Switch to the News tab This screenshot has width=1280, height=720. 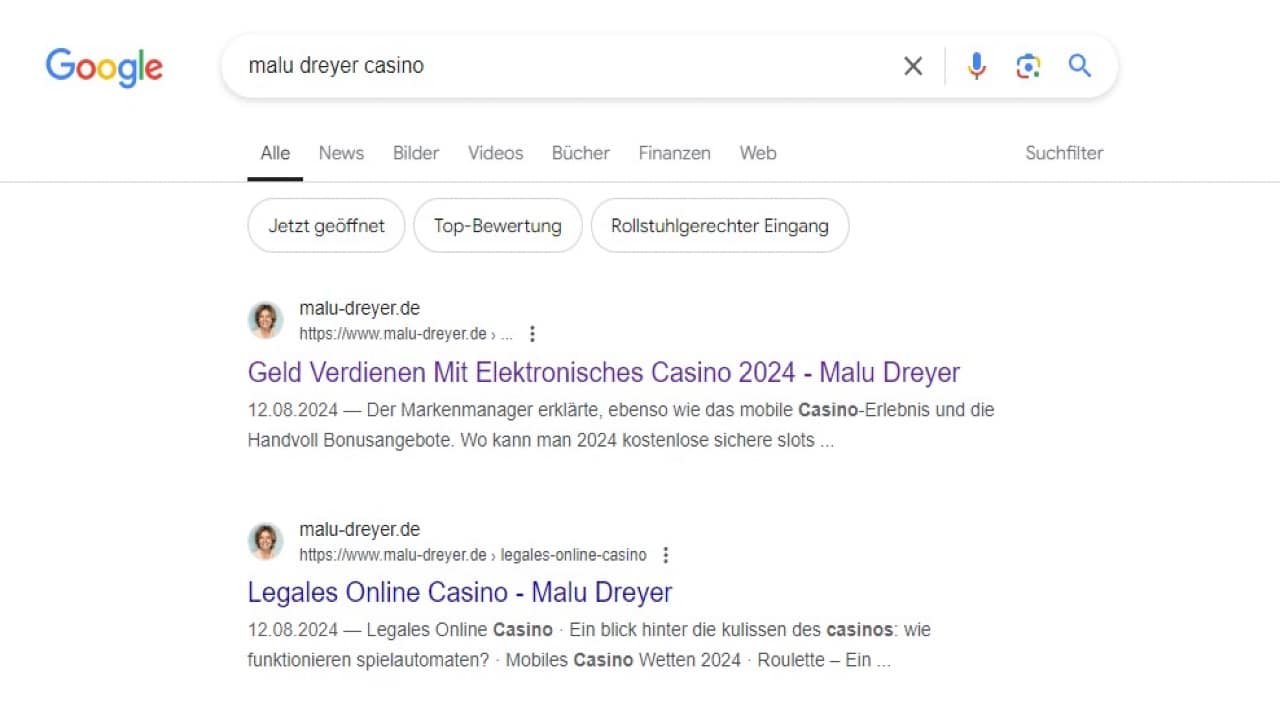[x=341, y=153]
